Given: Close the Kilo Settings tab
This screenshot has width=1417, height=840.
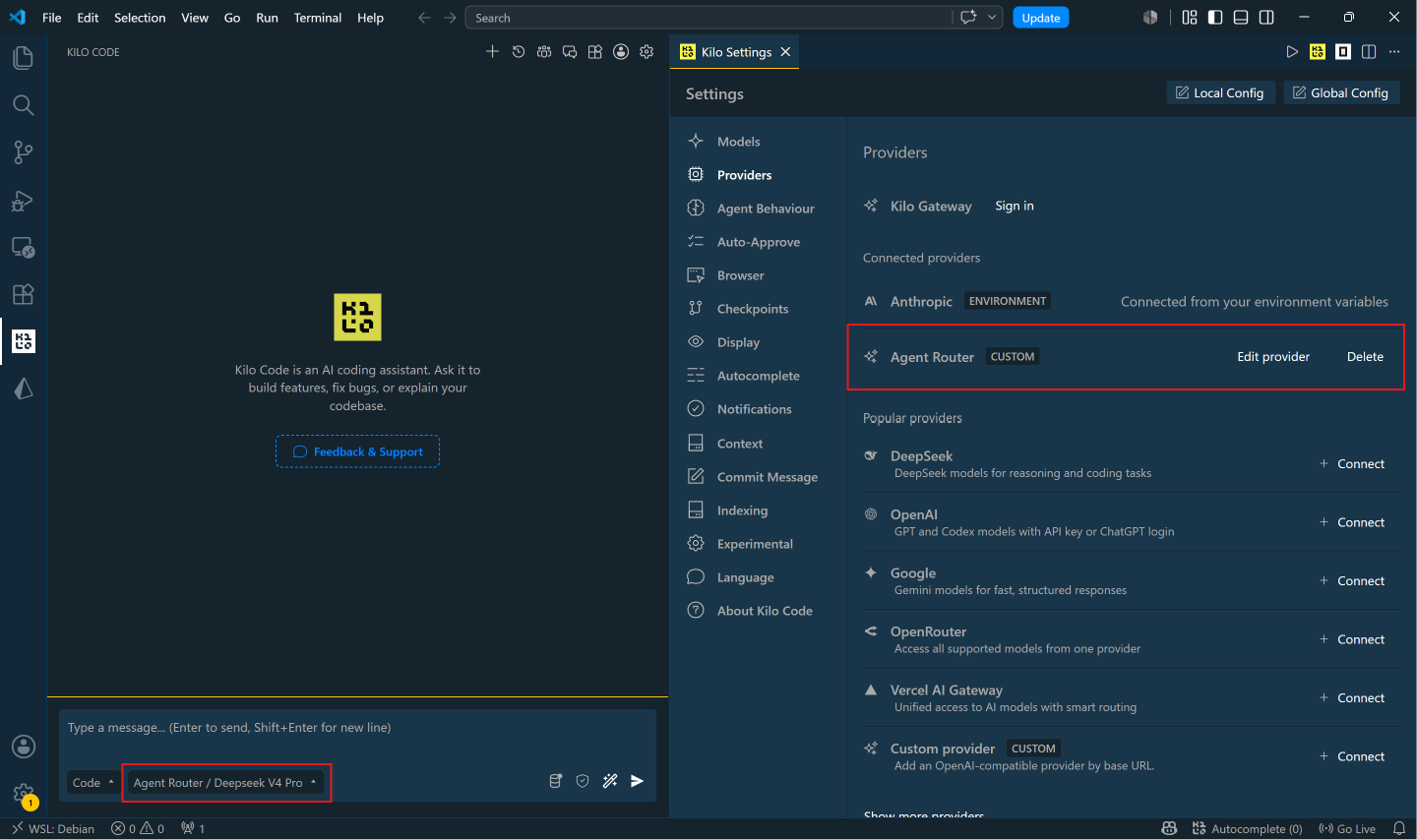Looking at the screenshot, I should pos(785,52).
